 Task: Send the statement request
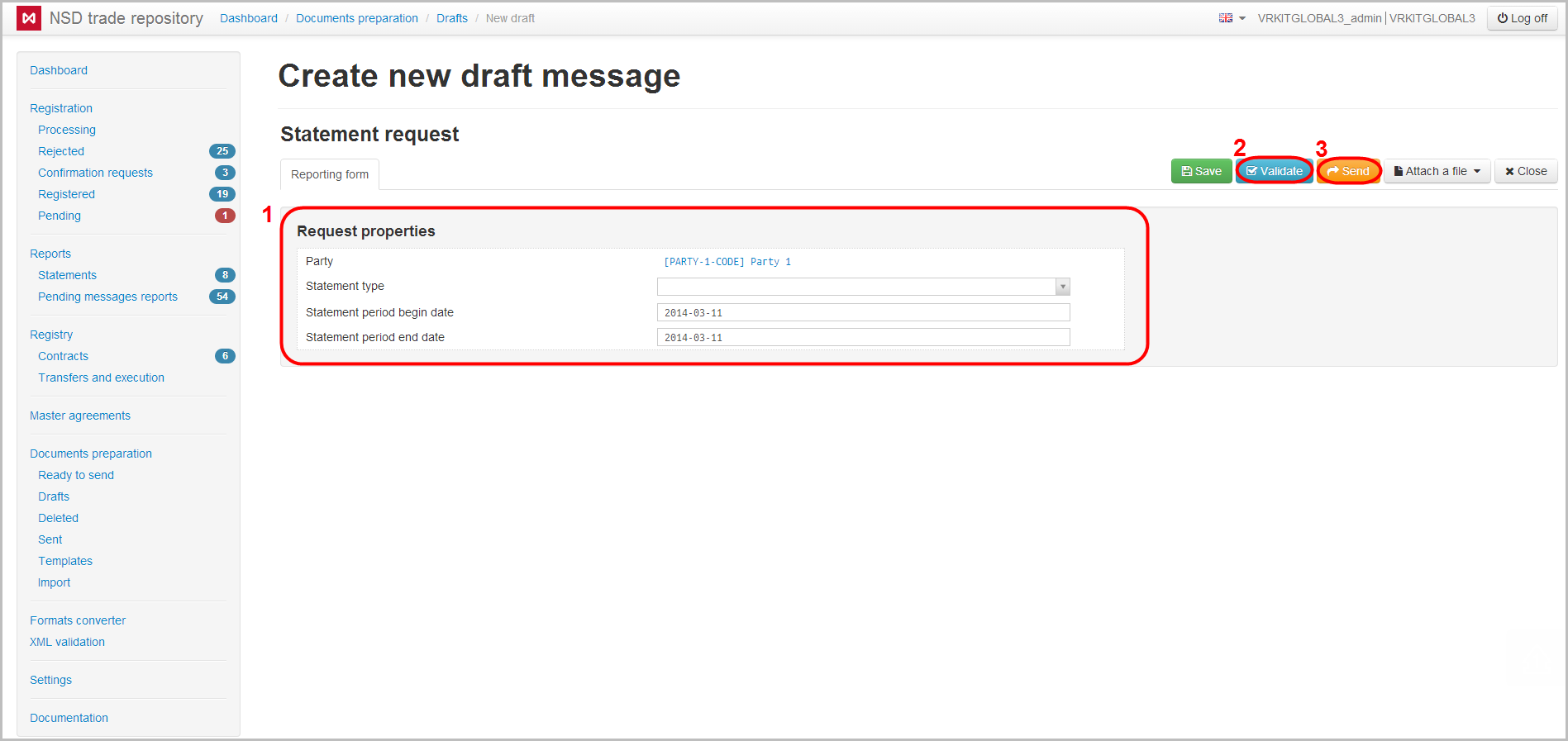tap(1348, 171)
